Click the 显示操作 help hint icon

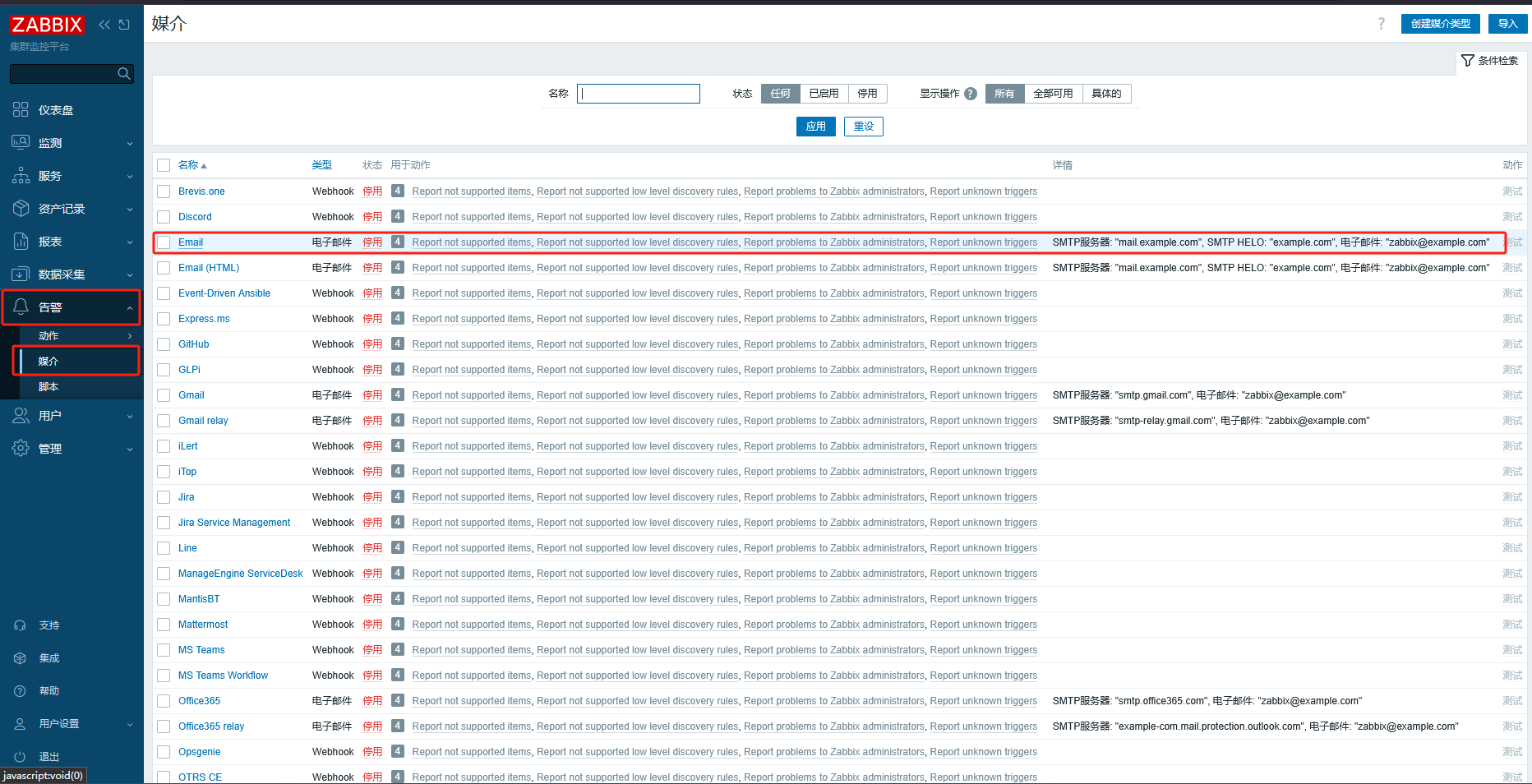[x=971, y=94]
